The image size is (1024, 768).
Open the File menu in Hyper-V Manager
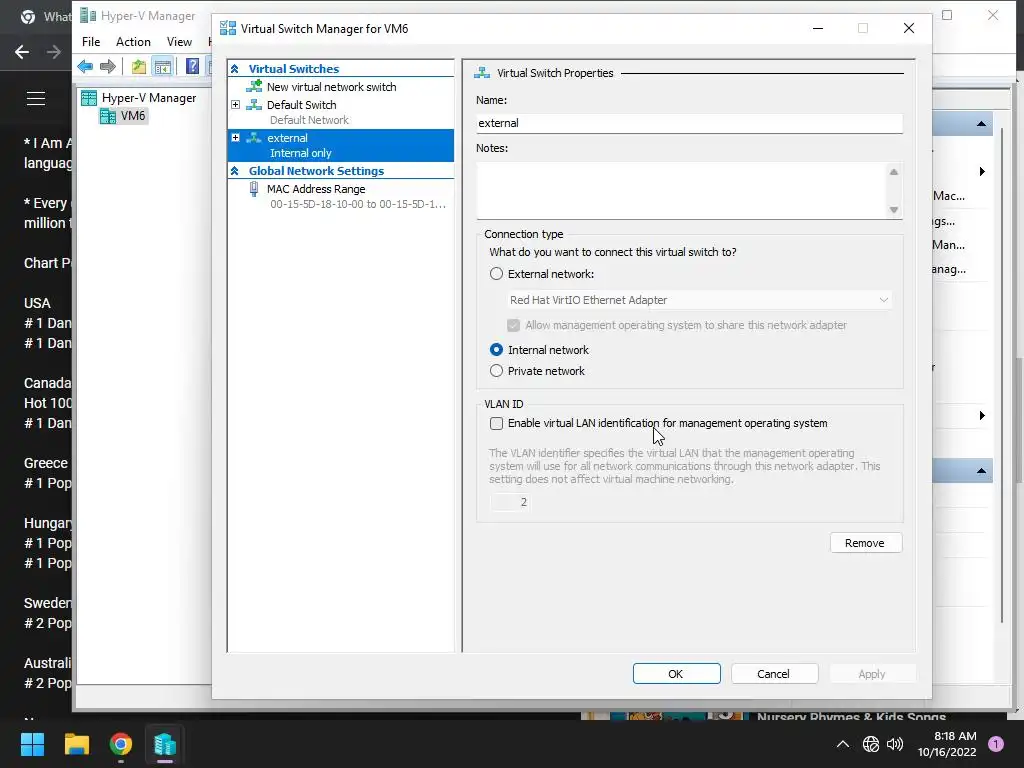click(91, 42)
